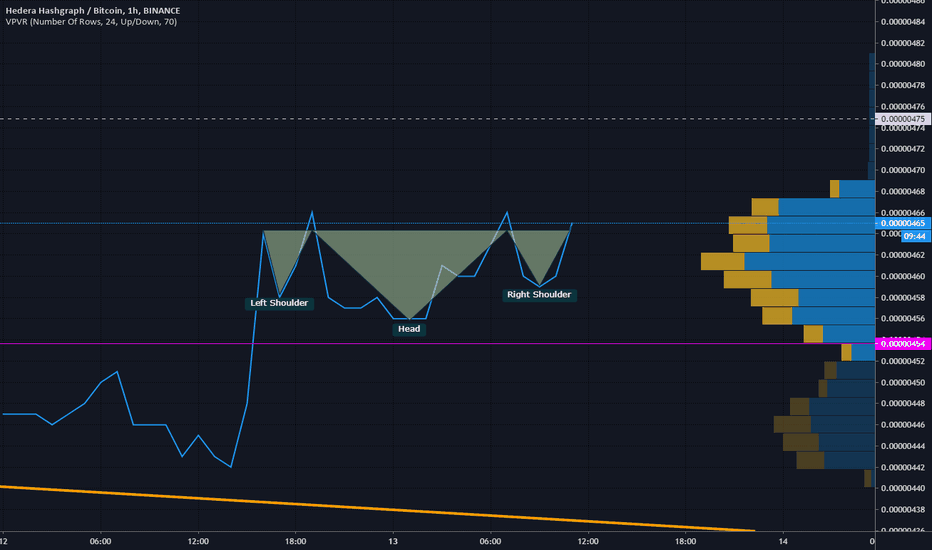Select the VPVR indicator legend text
This screenshot has width=932, height=550.
click(92, 22)
